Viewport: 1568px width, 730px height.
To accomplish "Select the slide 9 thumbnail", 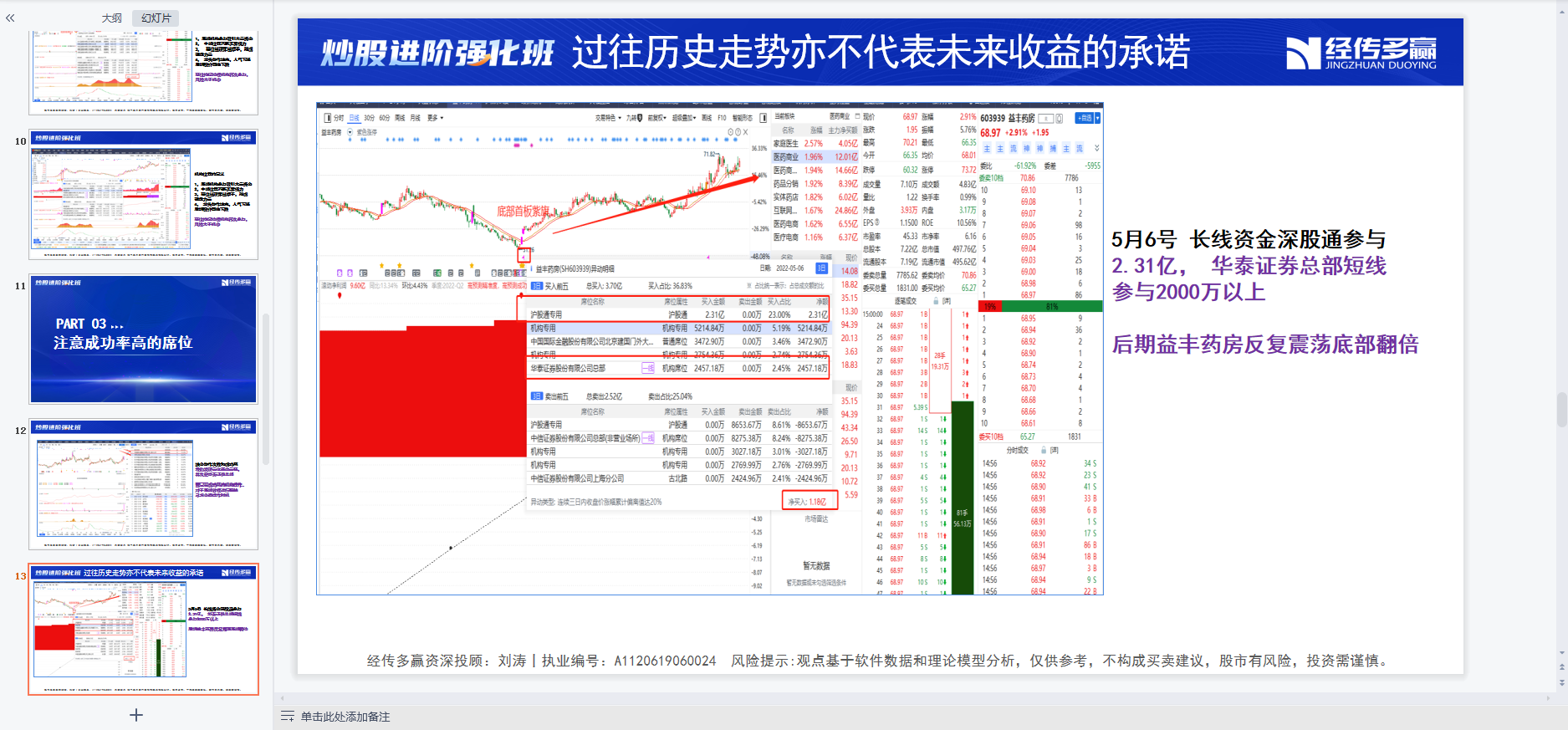I will click(143, 73).
